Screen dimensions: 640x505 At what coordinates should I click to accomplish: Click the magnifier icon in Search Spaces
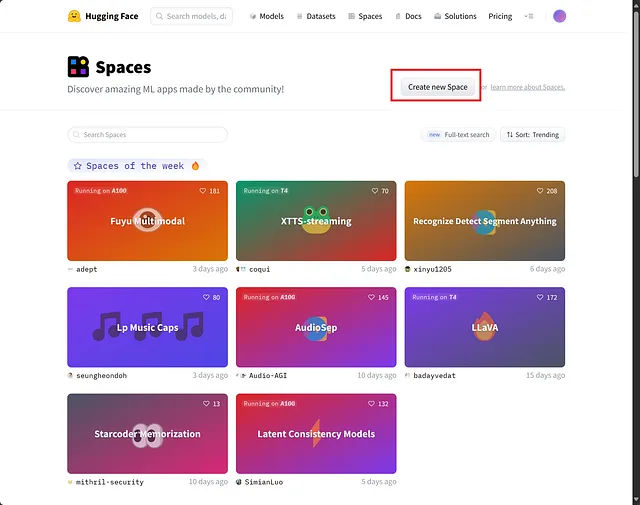point(76,135)
